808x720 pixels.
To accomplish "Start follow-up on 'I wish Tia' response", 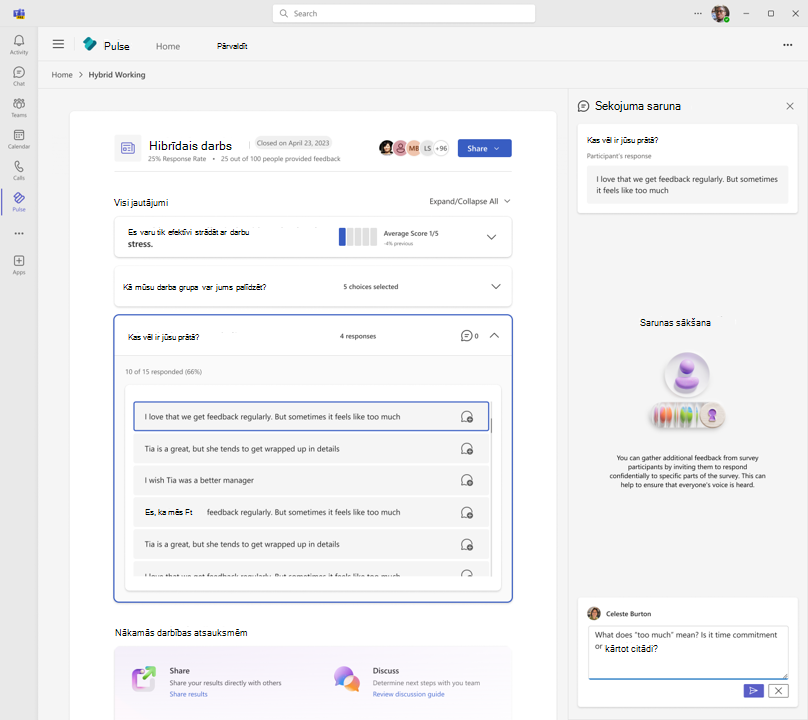I will click(466, 480).
